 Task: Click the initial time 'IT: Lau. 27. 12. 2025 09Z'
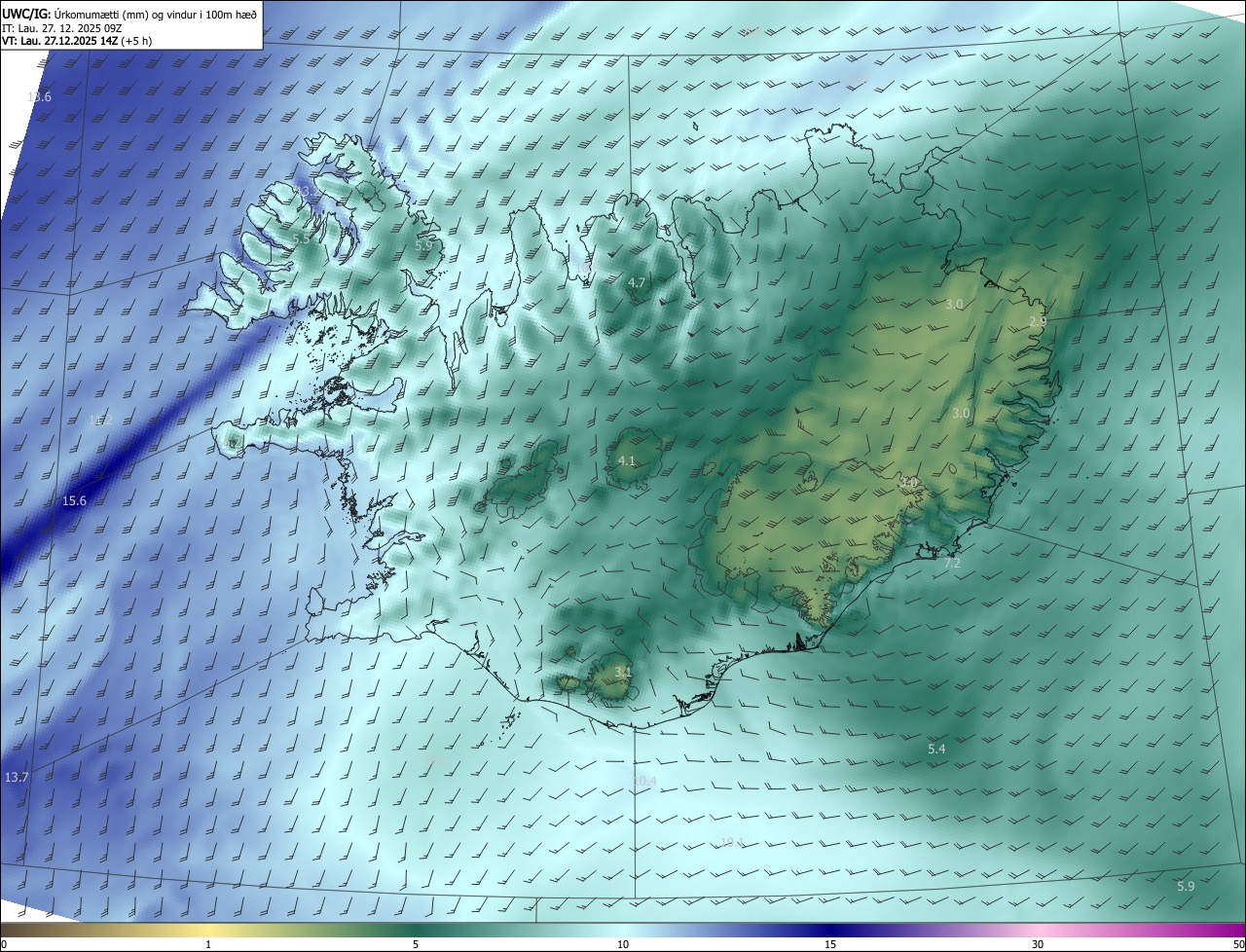[61, 28]
